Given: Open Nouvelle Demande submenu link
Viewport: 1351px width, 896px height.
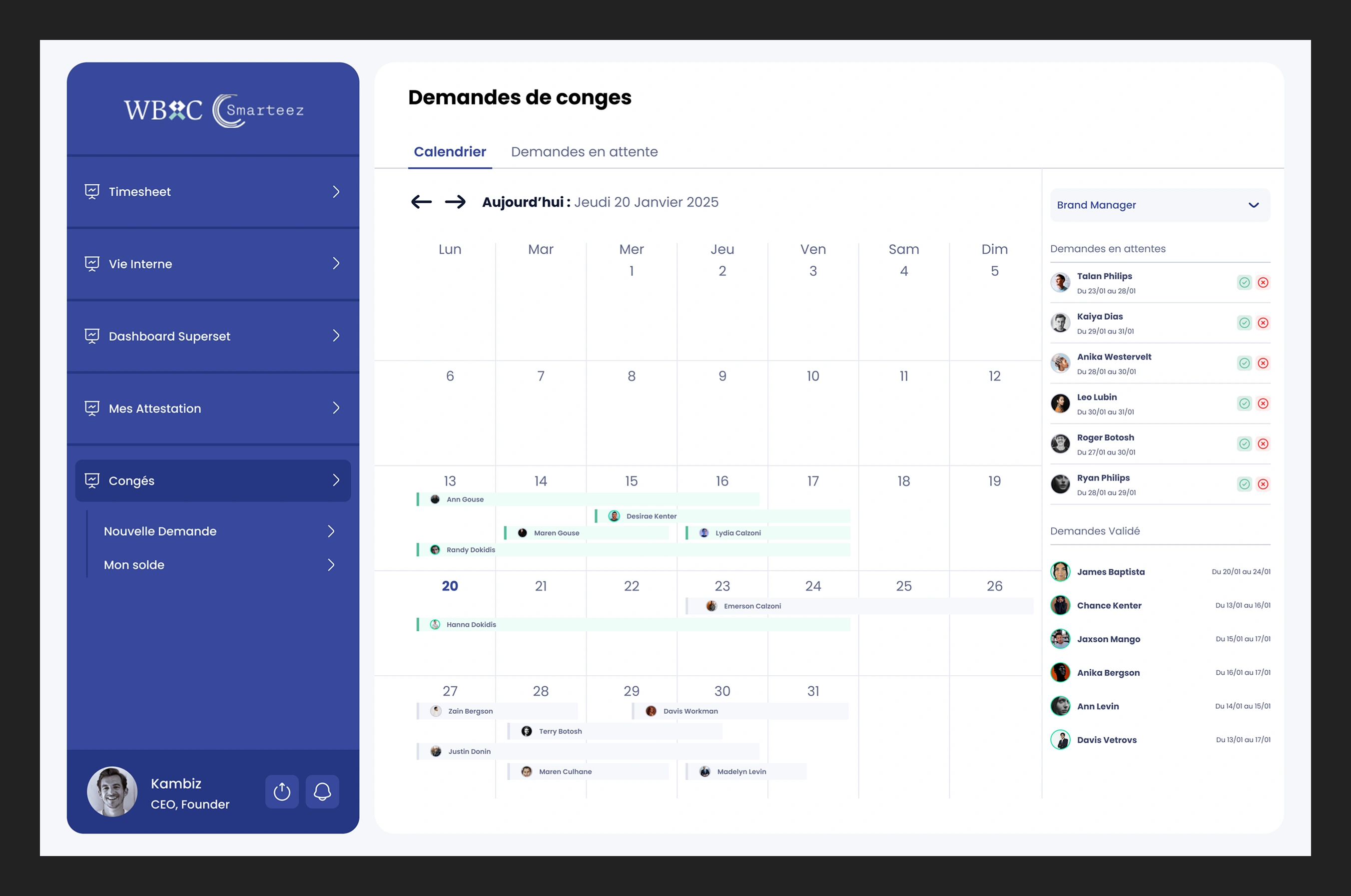Looking at the screenshot, I should point(160,531).
